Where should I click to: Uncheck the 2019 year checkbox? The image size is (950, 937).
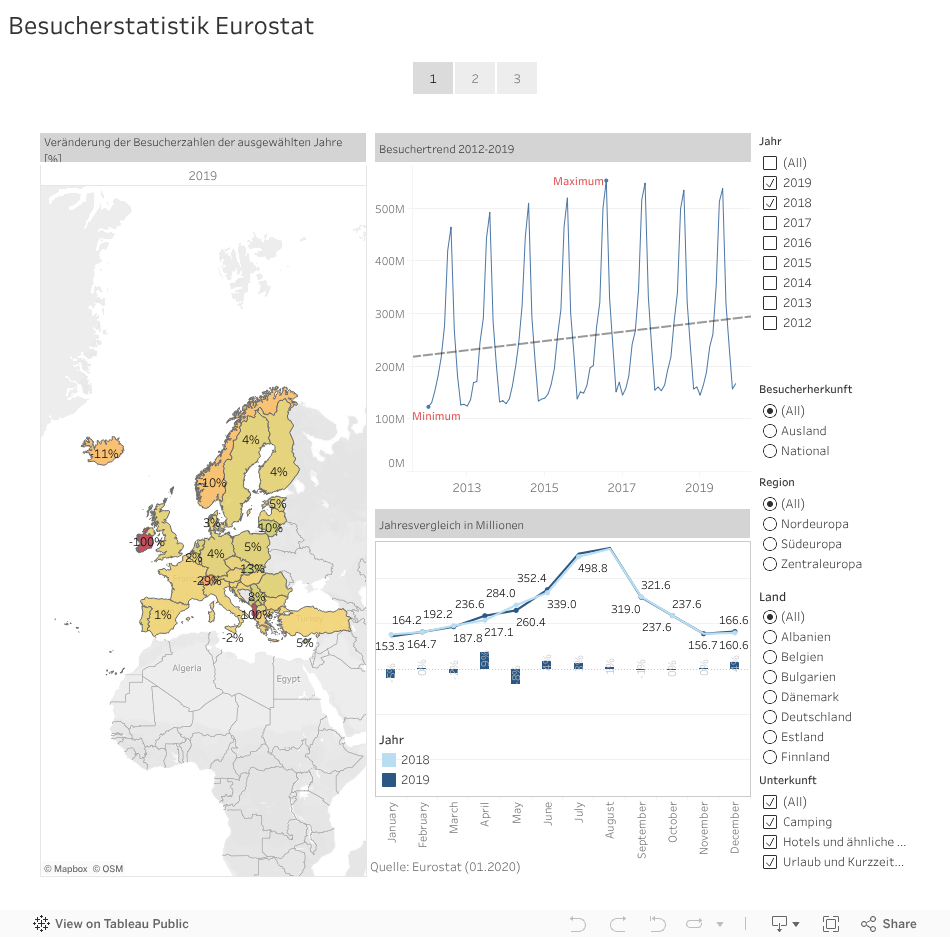(769, 183)
